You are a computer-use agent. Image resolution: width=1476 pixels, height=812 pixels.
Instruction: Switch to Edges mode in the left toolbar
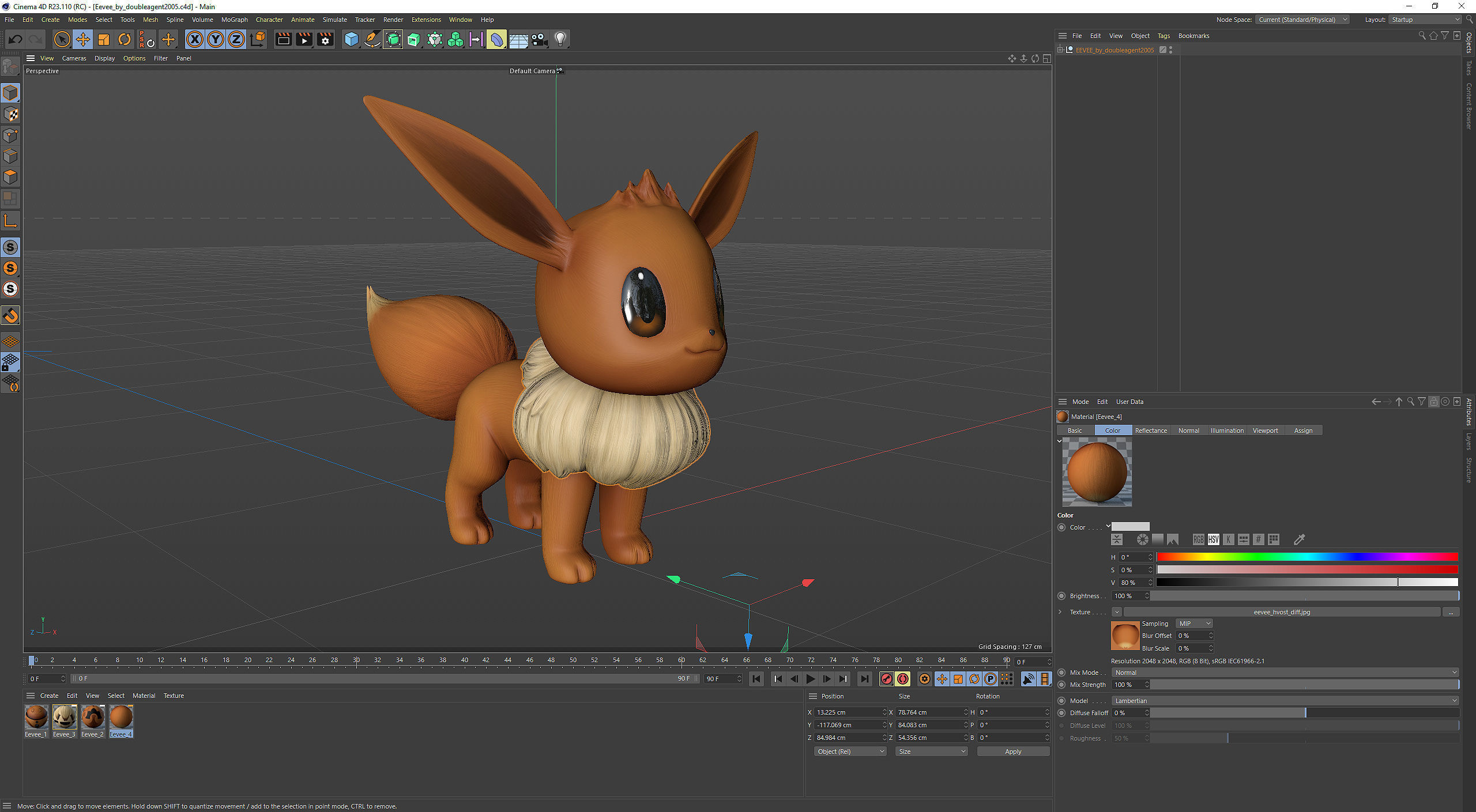pos(10,156)
